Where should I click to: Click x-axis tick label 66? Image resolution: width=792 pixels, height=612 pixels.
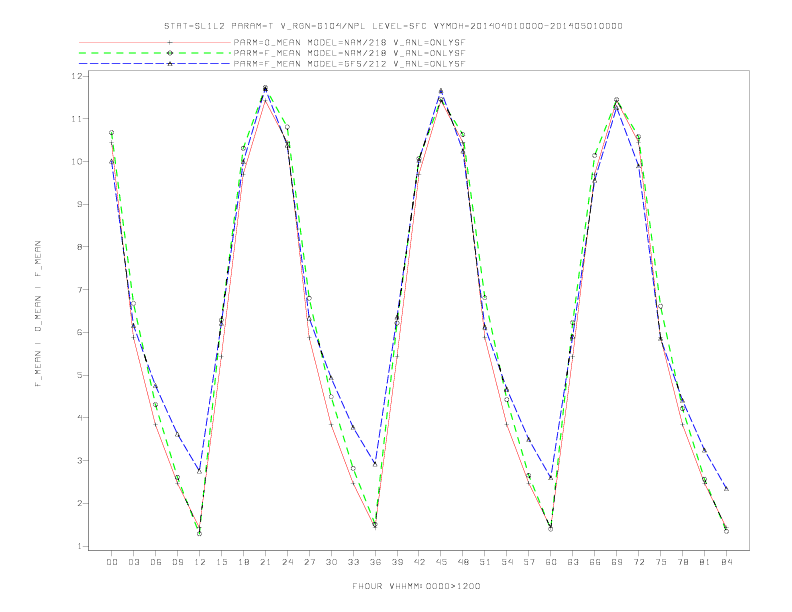tap(595, 562)
